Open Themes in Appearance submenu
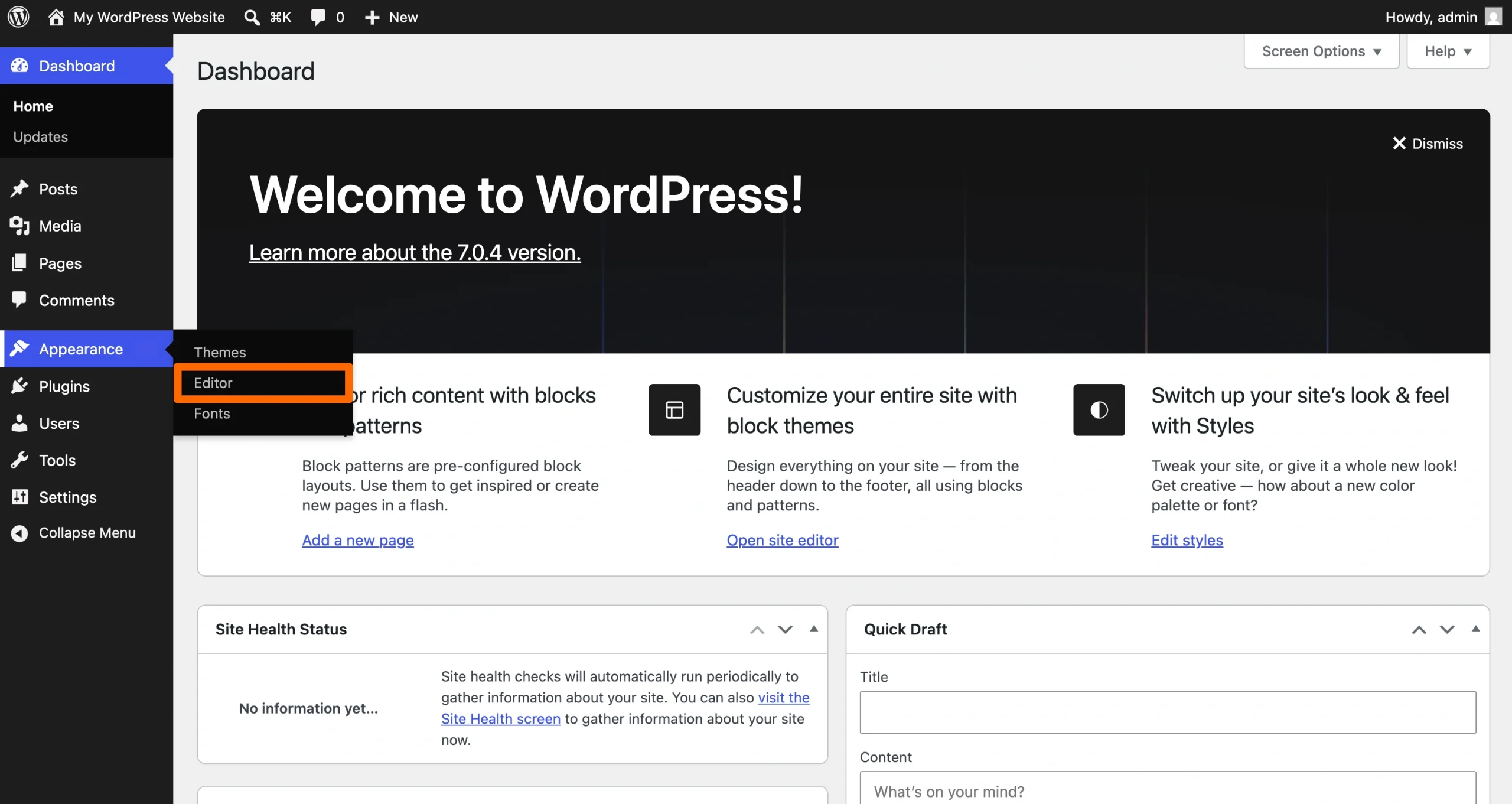 tap(220, 352)
